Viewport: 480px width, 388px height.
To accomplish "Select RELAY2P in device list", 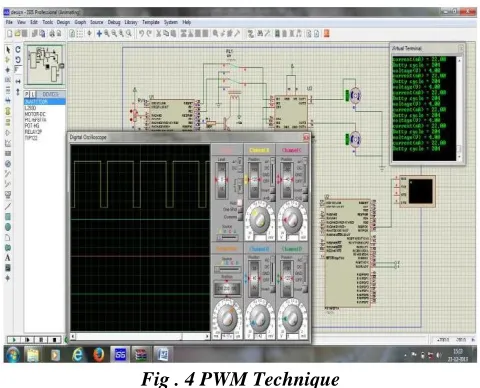I will 33,132.
